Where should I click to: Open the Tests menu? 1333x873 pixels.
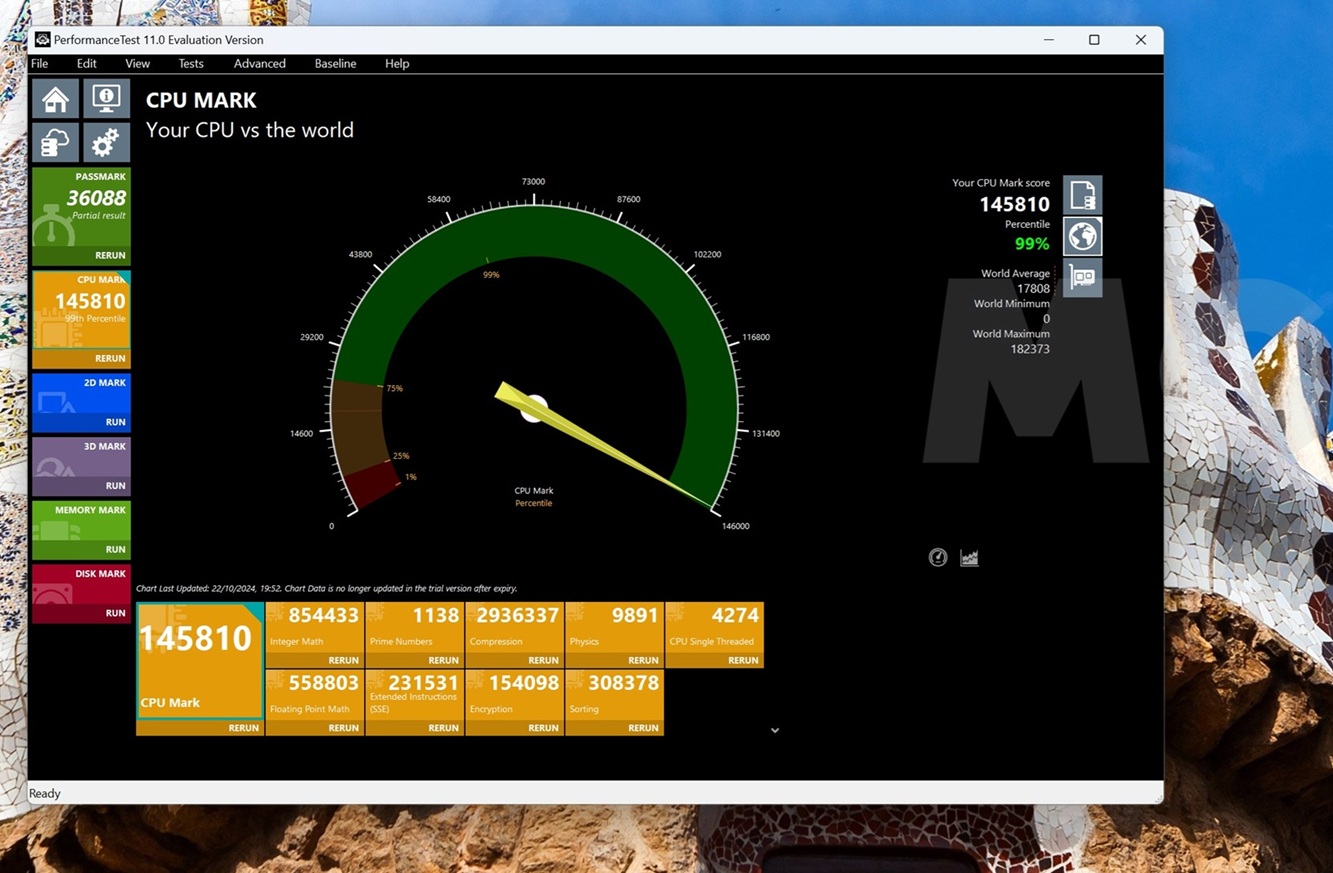pos(190,63)
